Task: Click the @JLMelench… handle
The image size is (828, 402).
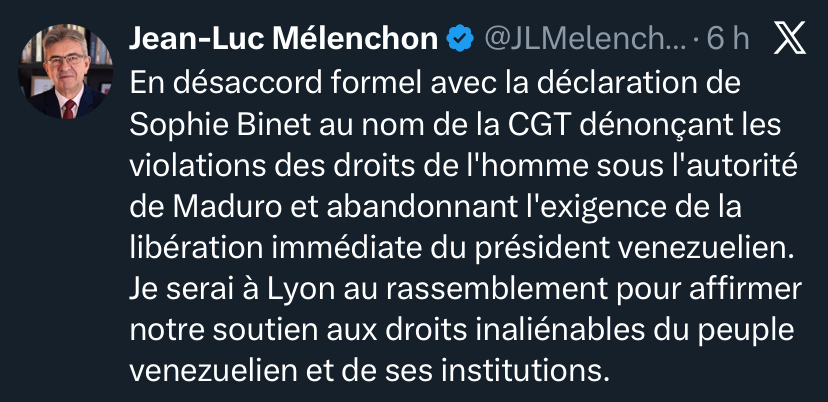Action: tap(584, 39)
